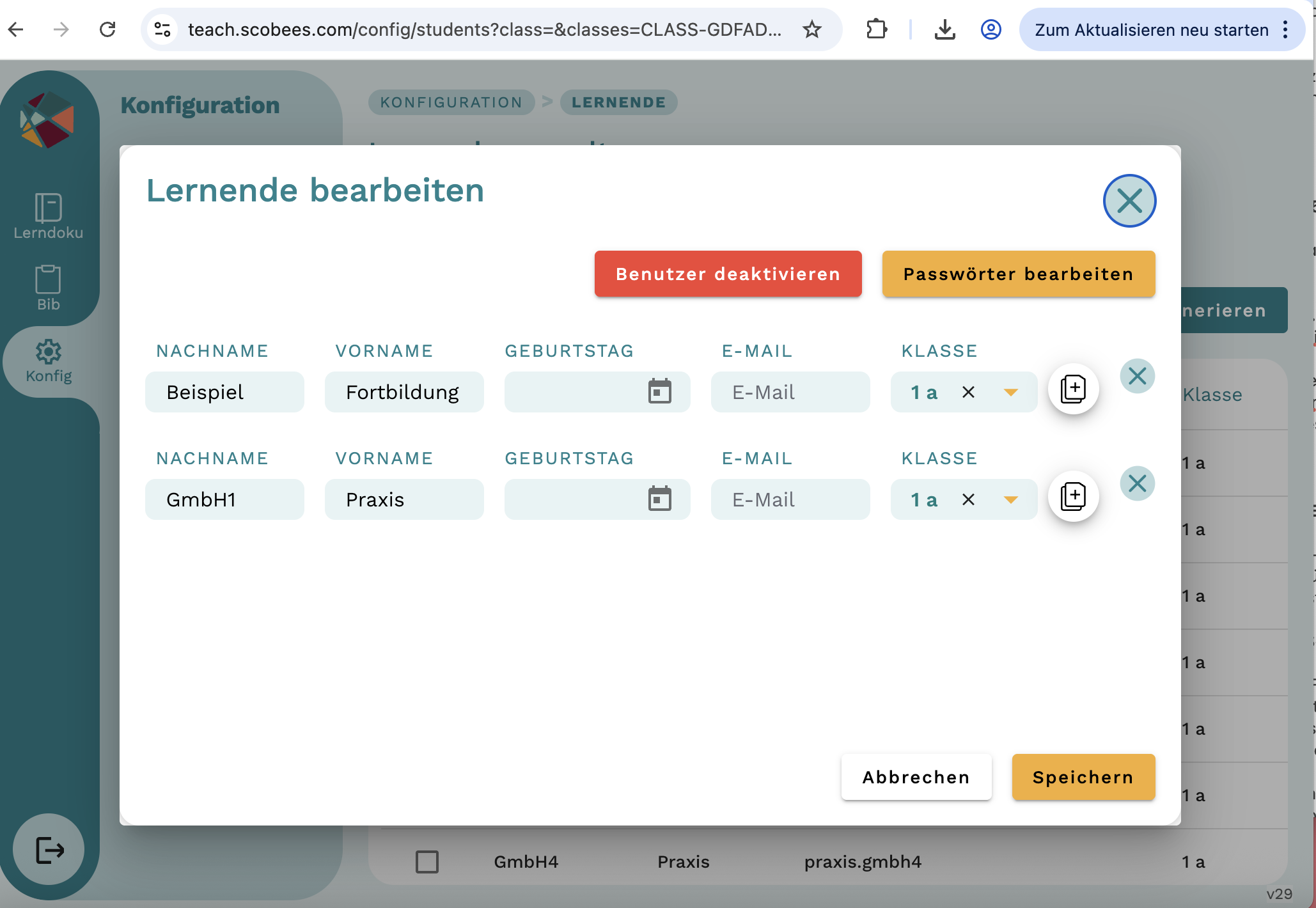Open the Bib sidebar section

[x=48, y=288]
